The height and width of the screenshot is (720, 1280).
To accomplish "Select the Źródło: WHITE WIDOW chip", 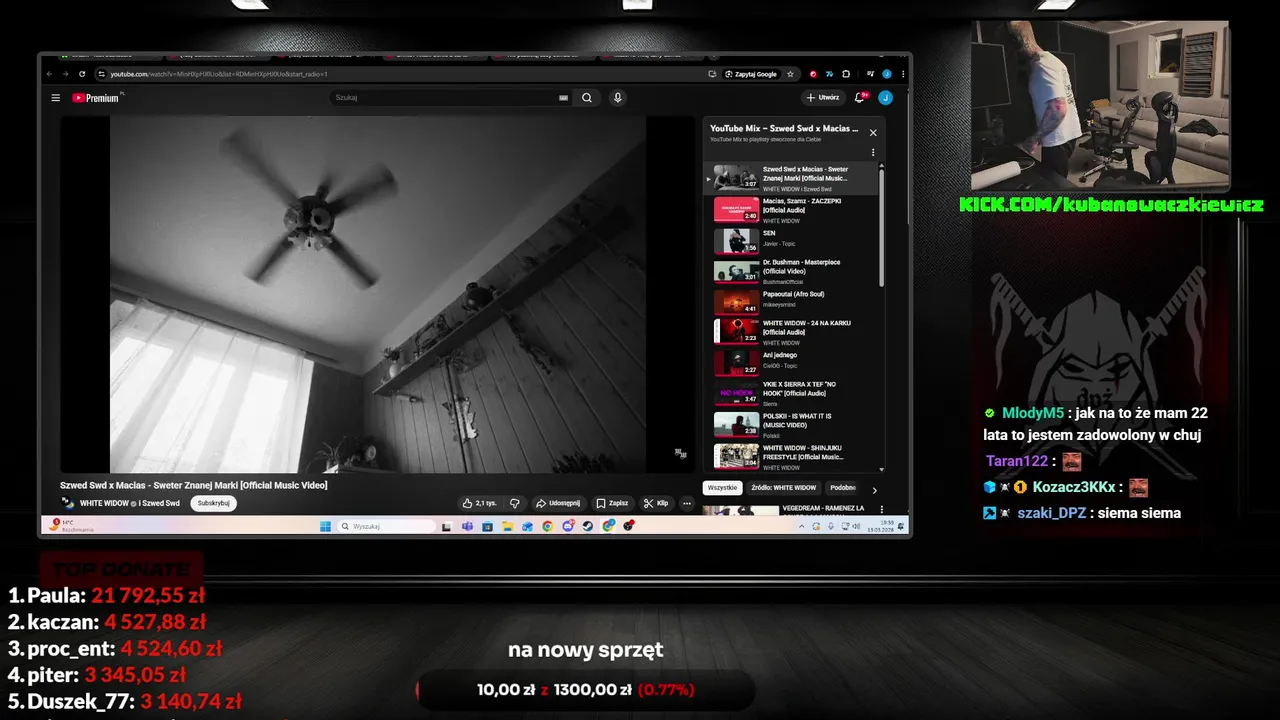I will [783, 488].
